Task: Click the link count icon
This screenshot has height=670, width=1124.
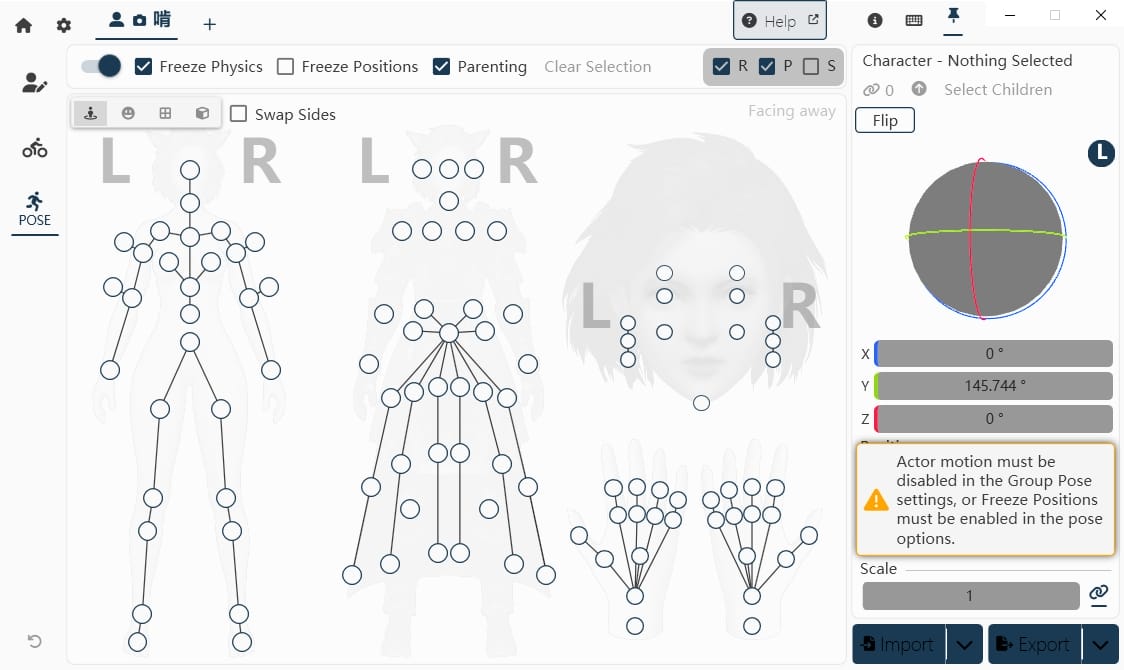Action: 871,90
